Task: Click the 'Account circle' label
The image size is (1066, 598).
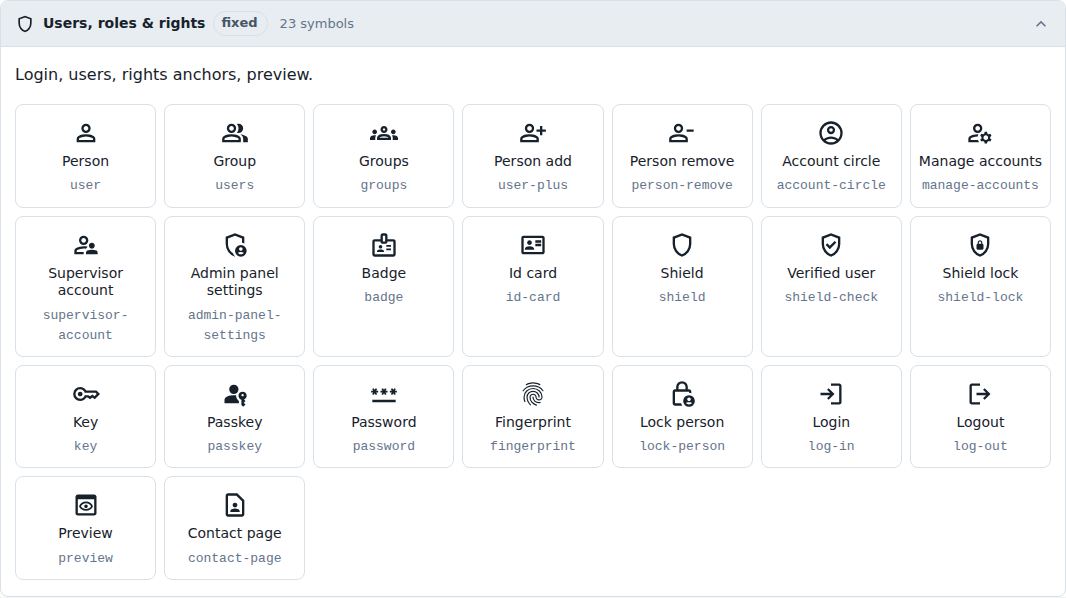Action: (x=831, y=161)
